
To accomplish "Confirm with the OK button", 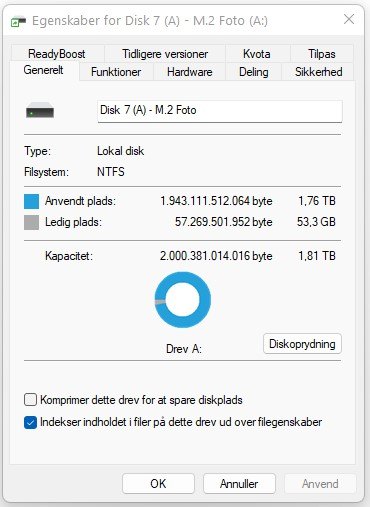I will point(158,484).
